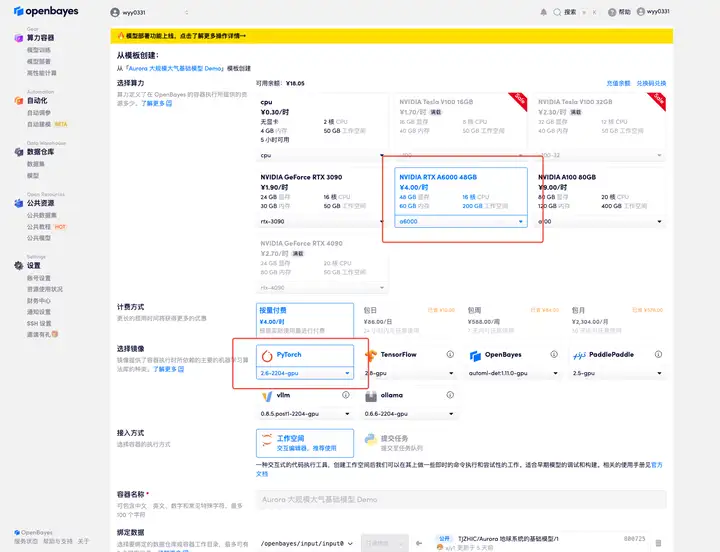The image size is (720, 552).
Task: Open PyTorch version dropdown 2.6-2204-gpu
Action: 305,373
